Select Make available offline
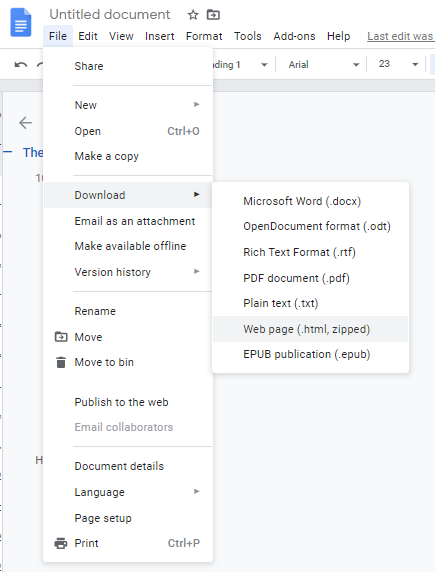 (128, 246)
